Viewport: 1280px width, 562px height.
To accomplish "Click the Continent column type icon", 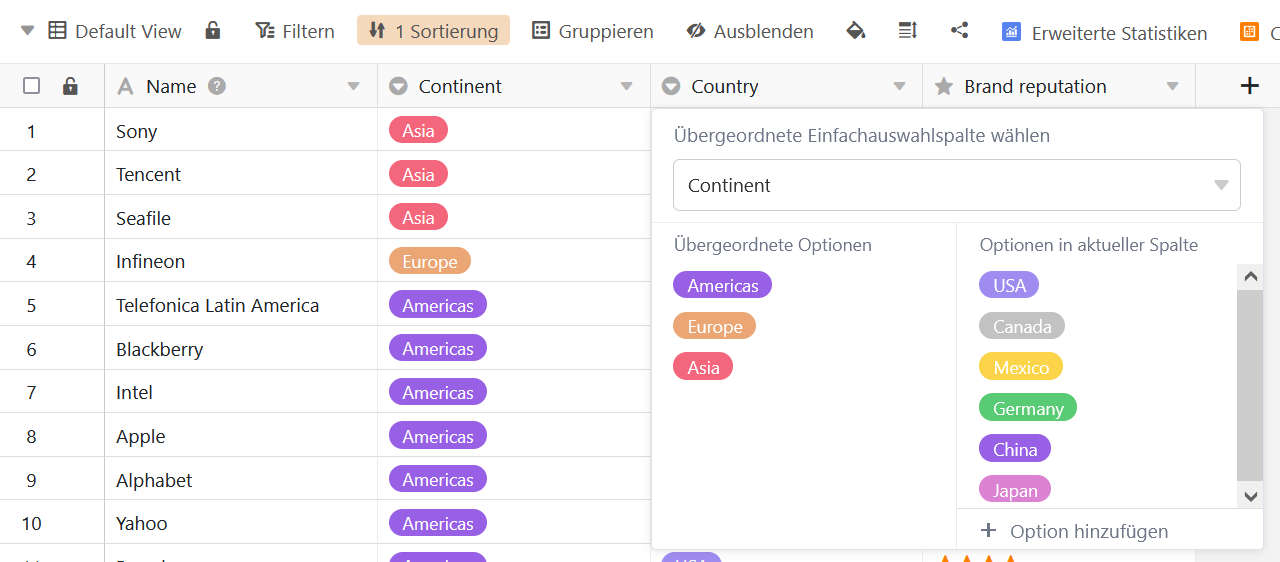I will 398,86.
